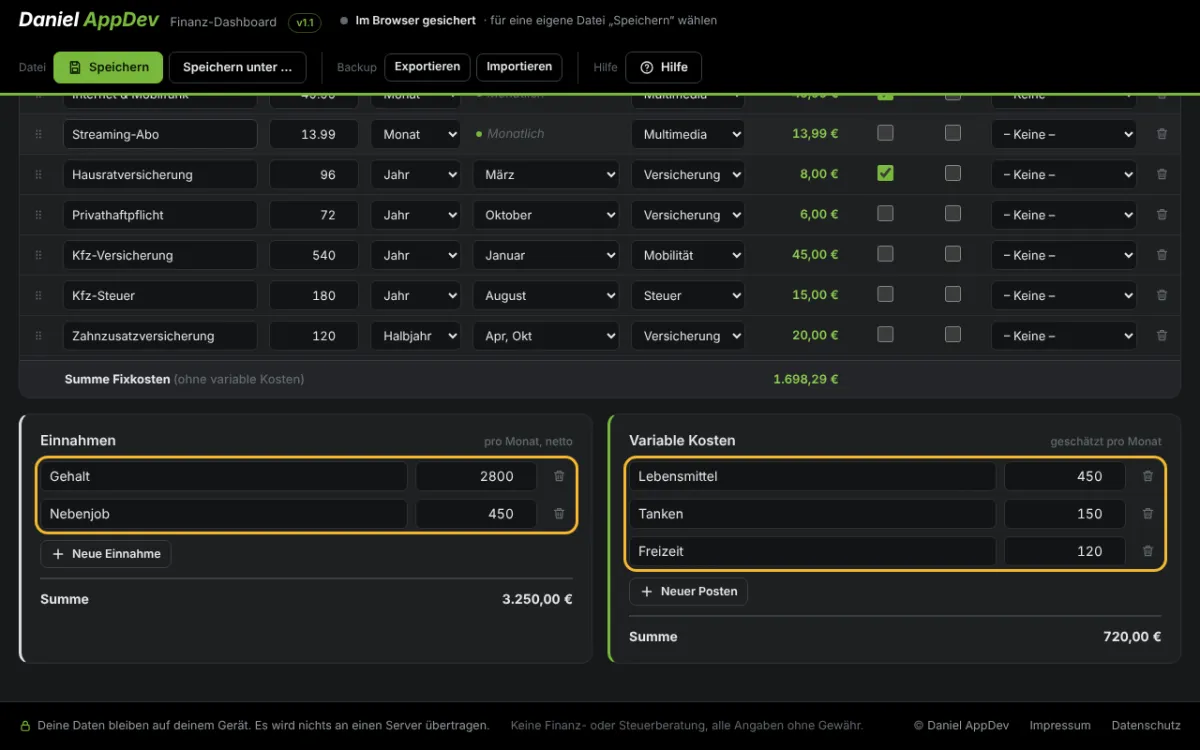Open Monat interval dropdown for Streaming-Abo
1200x750 pixels.
point(415,134)
